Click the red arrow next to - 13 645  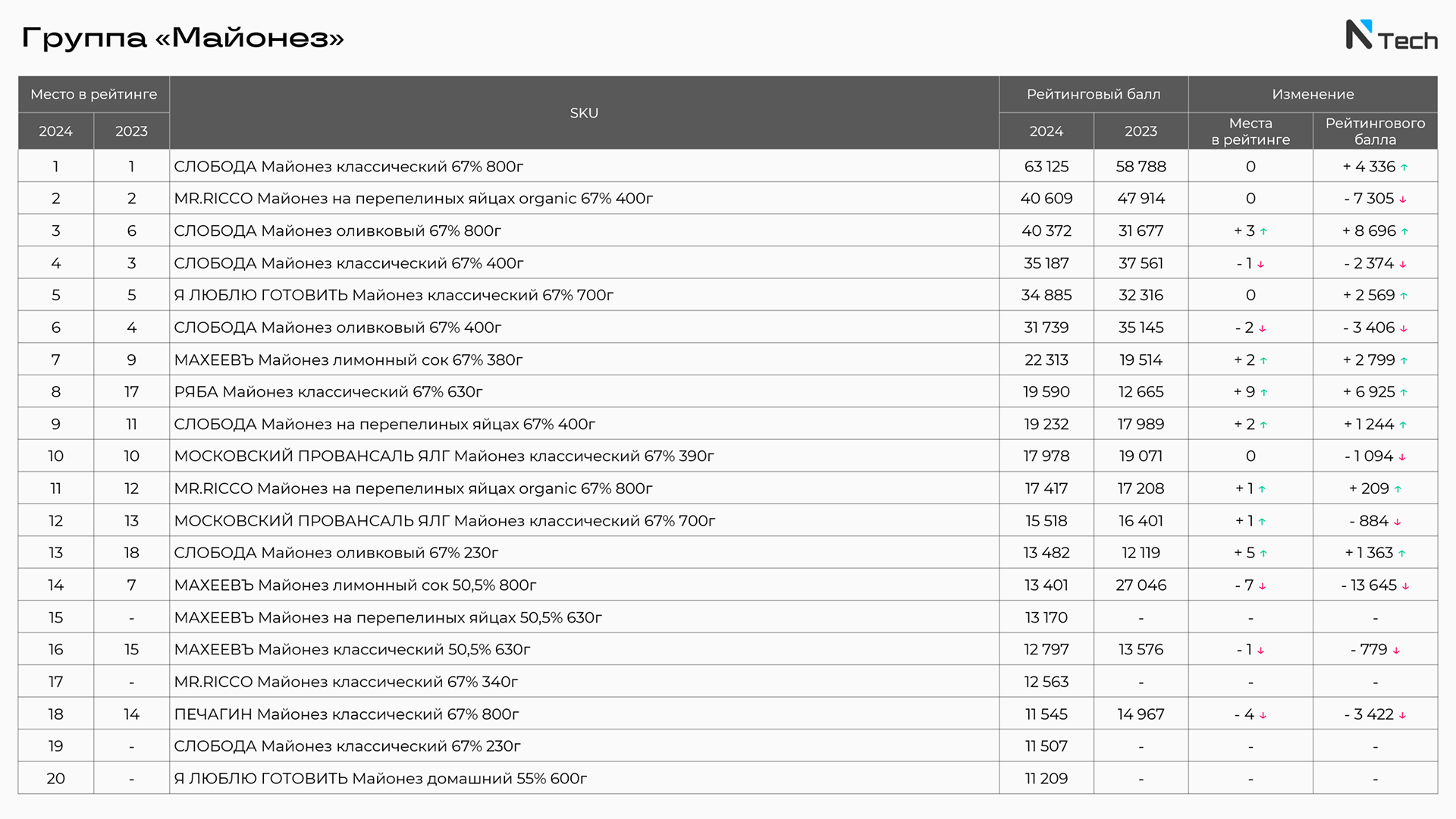coord(1405,586)
